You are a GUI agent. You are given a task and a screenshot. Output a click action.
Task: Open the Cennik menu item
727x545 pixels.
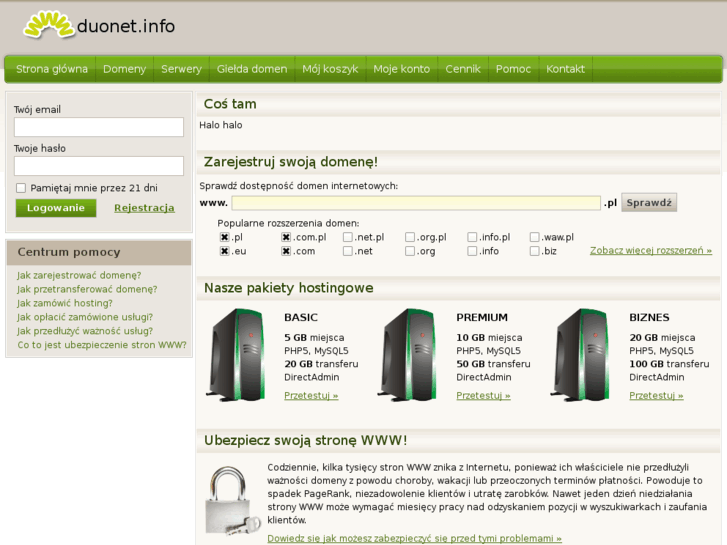click(463, 69)
